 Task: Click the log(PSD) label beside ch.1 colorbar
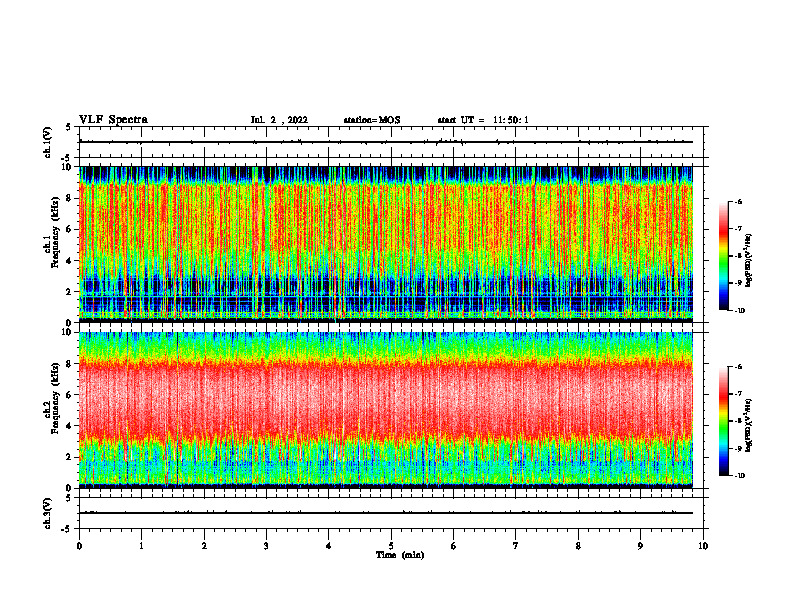tap(749, 261)
